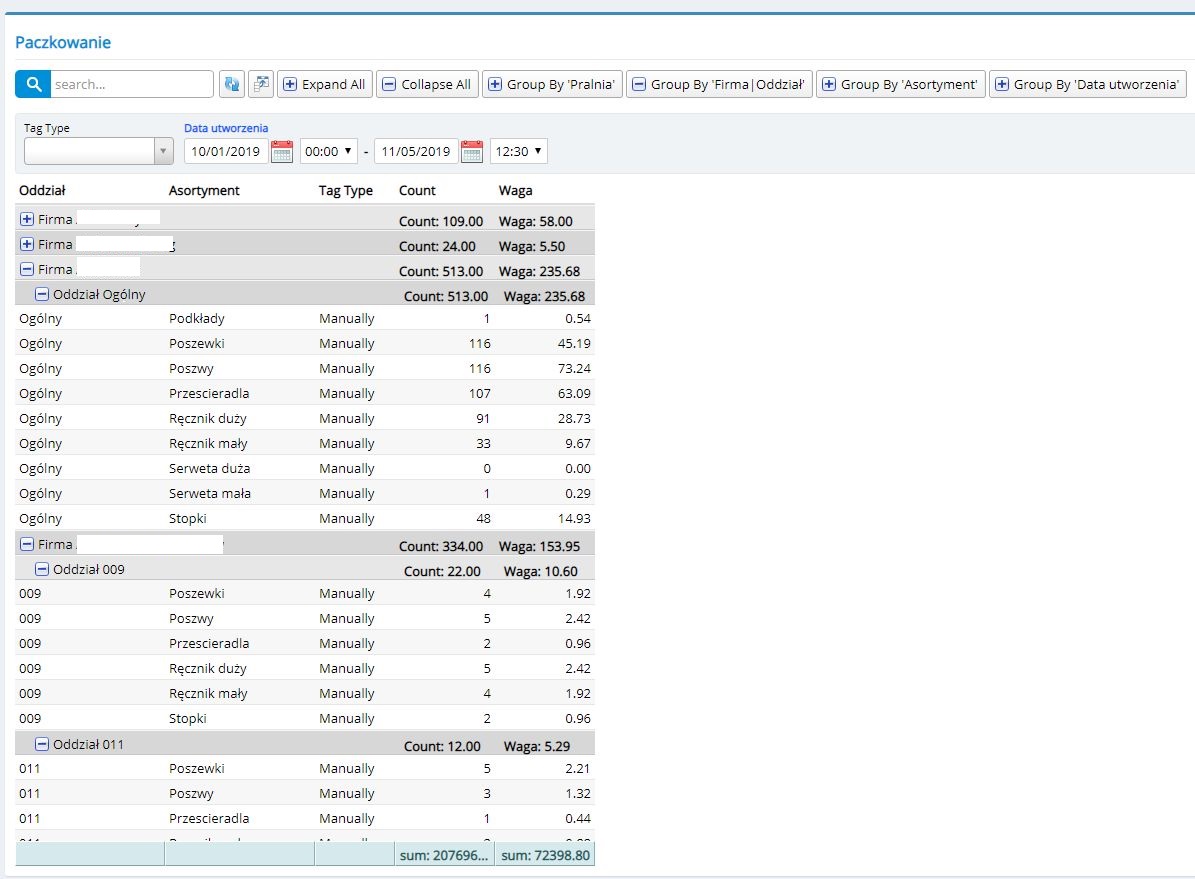Select Ogólny row's Ręcznik duży cell
Image resolution: width=1195 pixels, height=879 pixels.
pos(207,419)
